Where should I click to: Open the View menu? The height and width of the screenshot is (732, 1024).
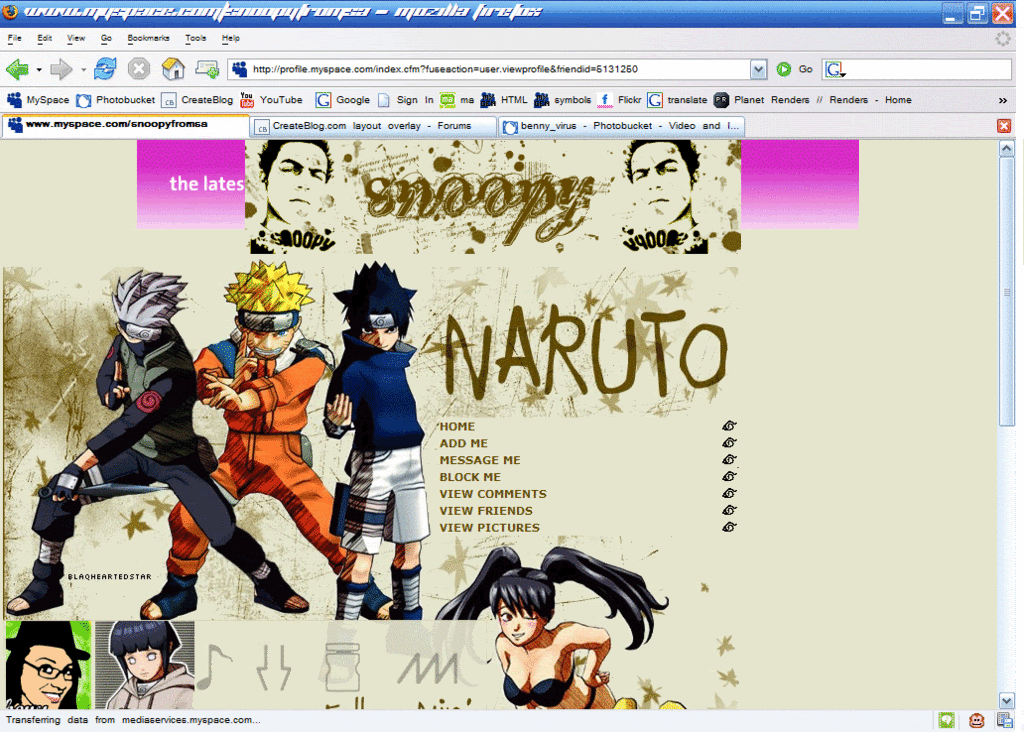pyautogui.click(x=76, y=39)
